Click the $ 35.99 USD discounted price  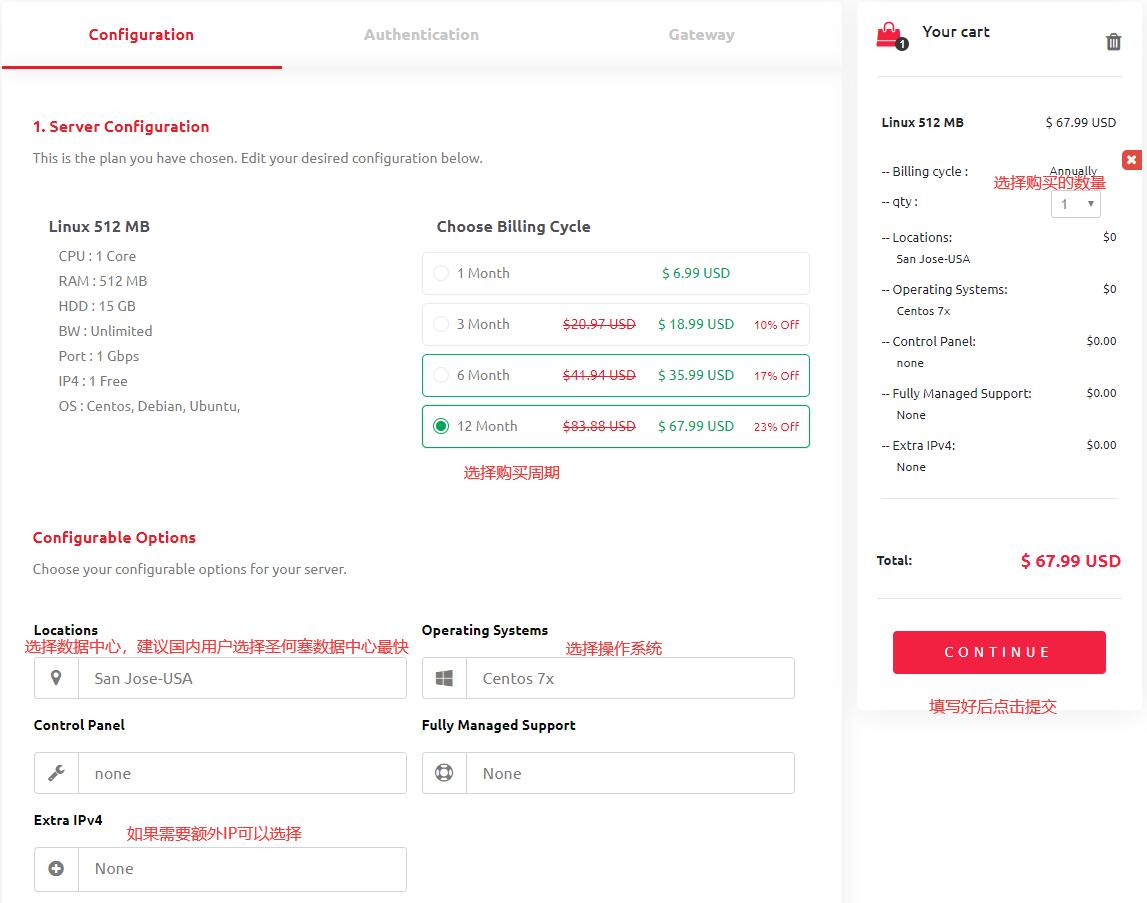pos(696,375)
